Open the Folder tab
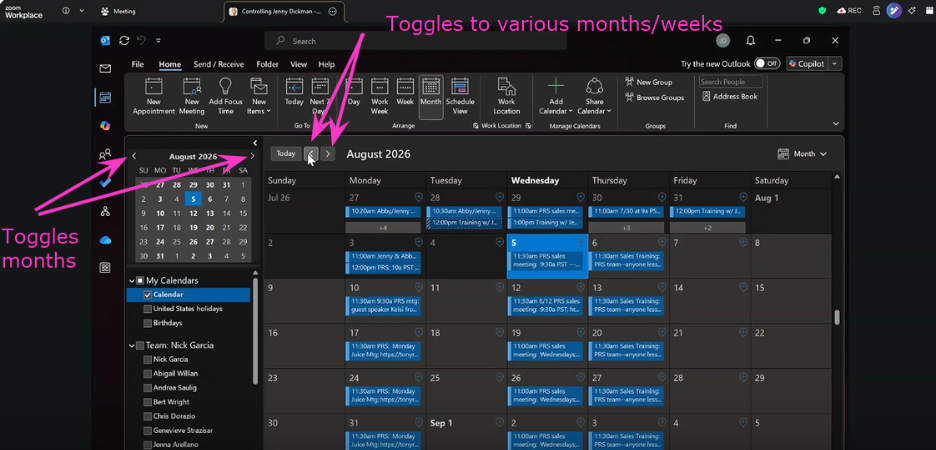 click(x=267, y=64)
